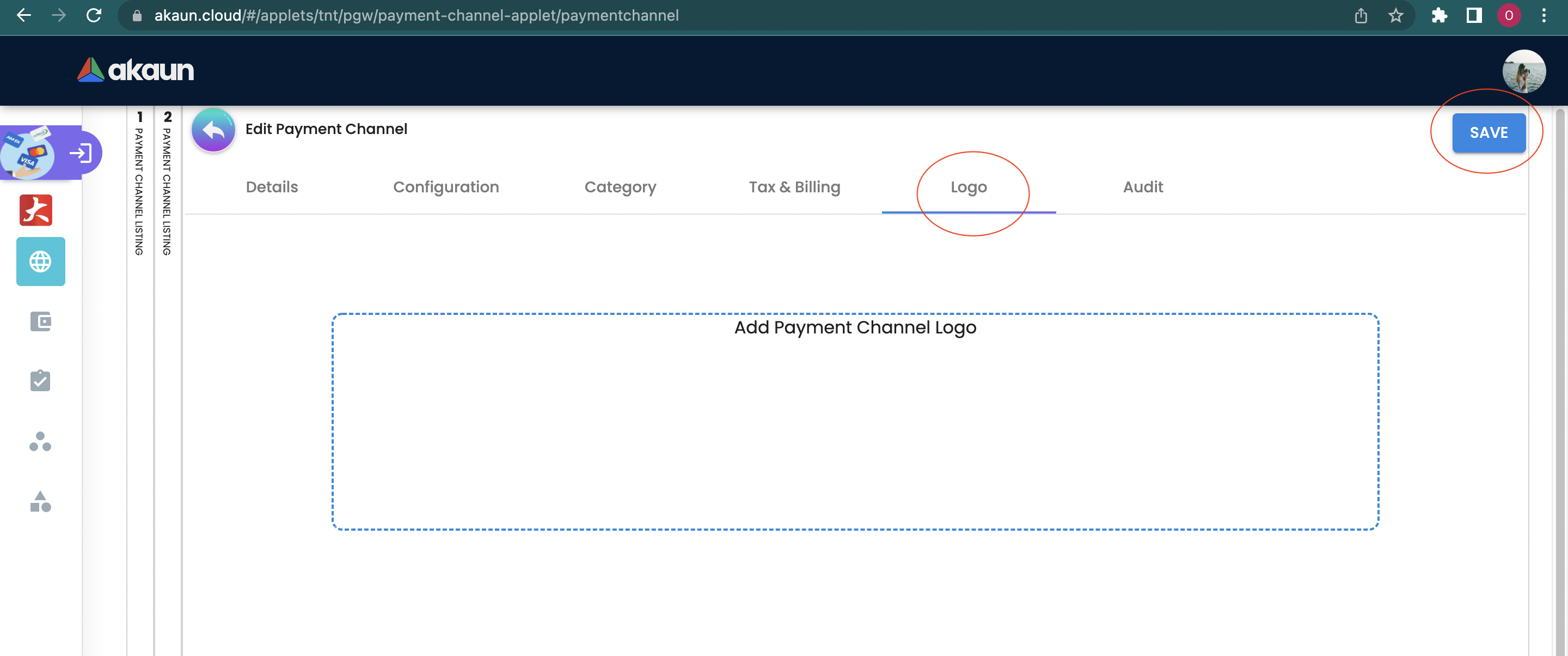Screen dimensions: 1568x656
Task: Reload the page in browser
Action: (94, 15)
